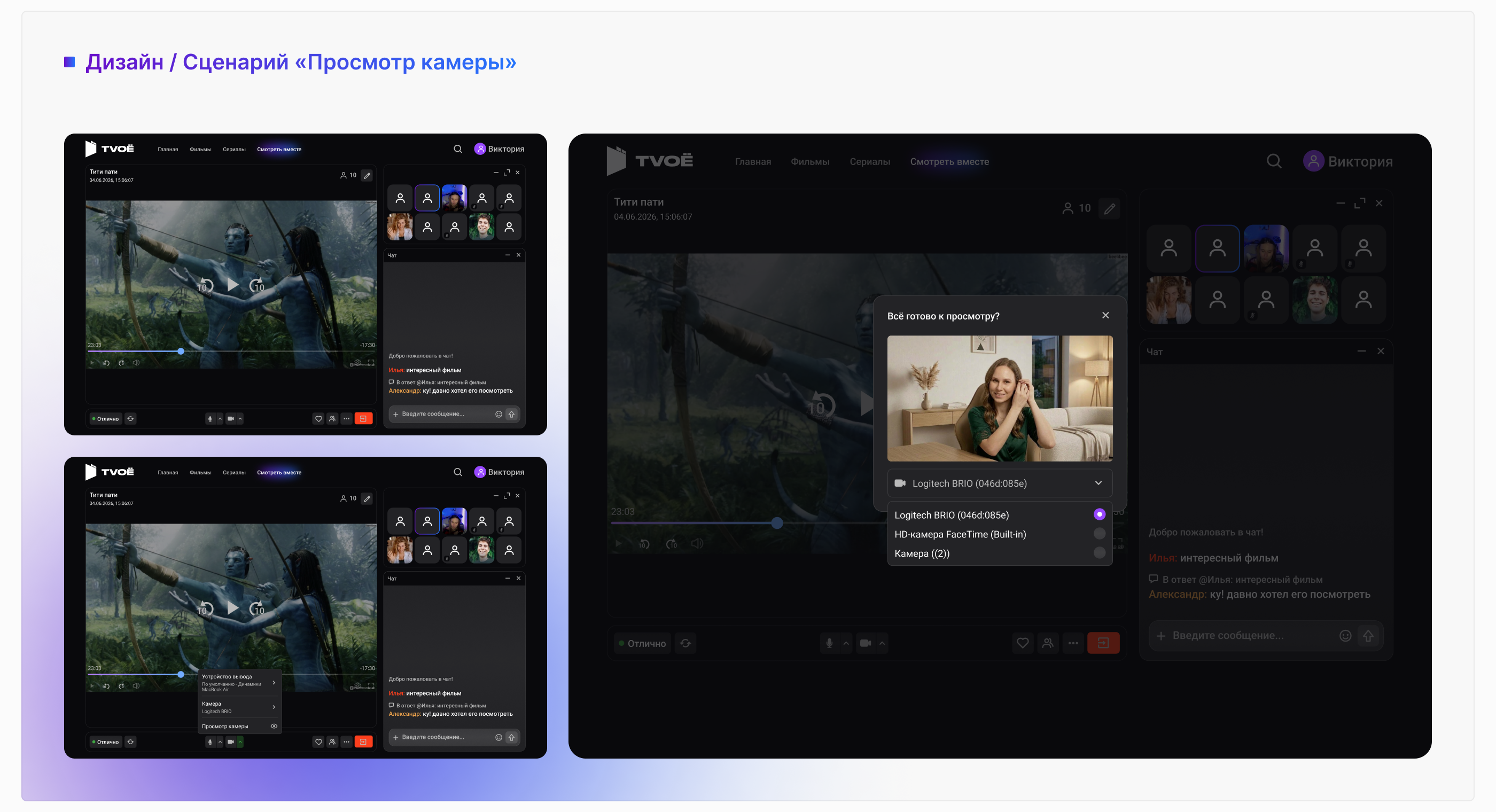Collapse the green camera chevron in lower mockup
The height and width of the screenshot is (812, 1496).
(240, 741)
